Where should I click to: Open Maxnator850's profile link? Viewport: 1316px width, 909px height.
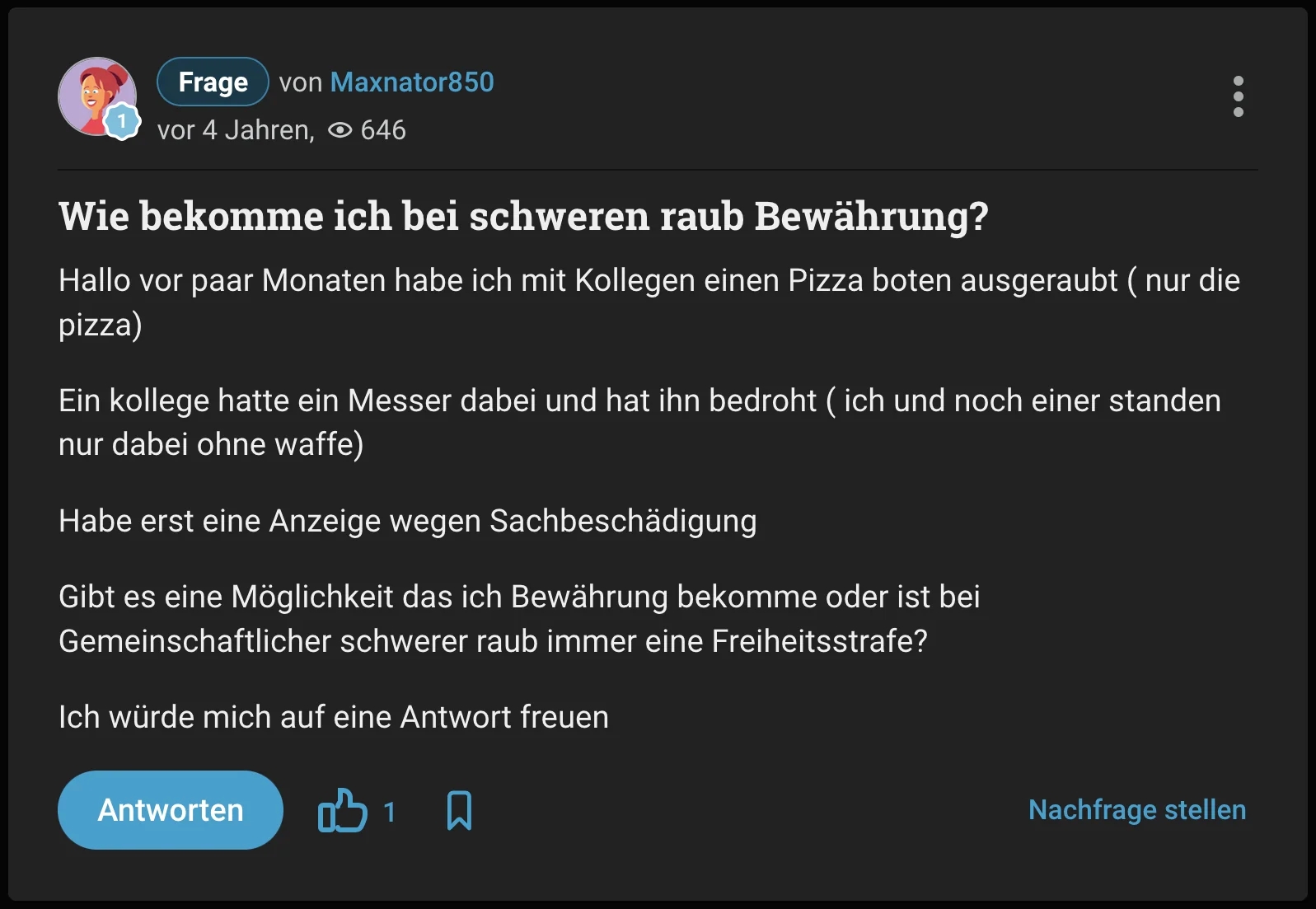(x=412, y=82)
